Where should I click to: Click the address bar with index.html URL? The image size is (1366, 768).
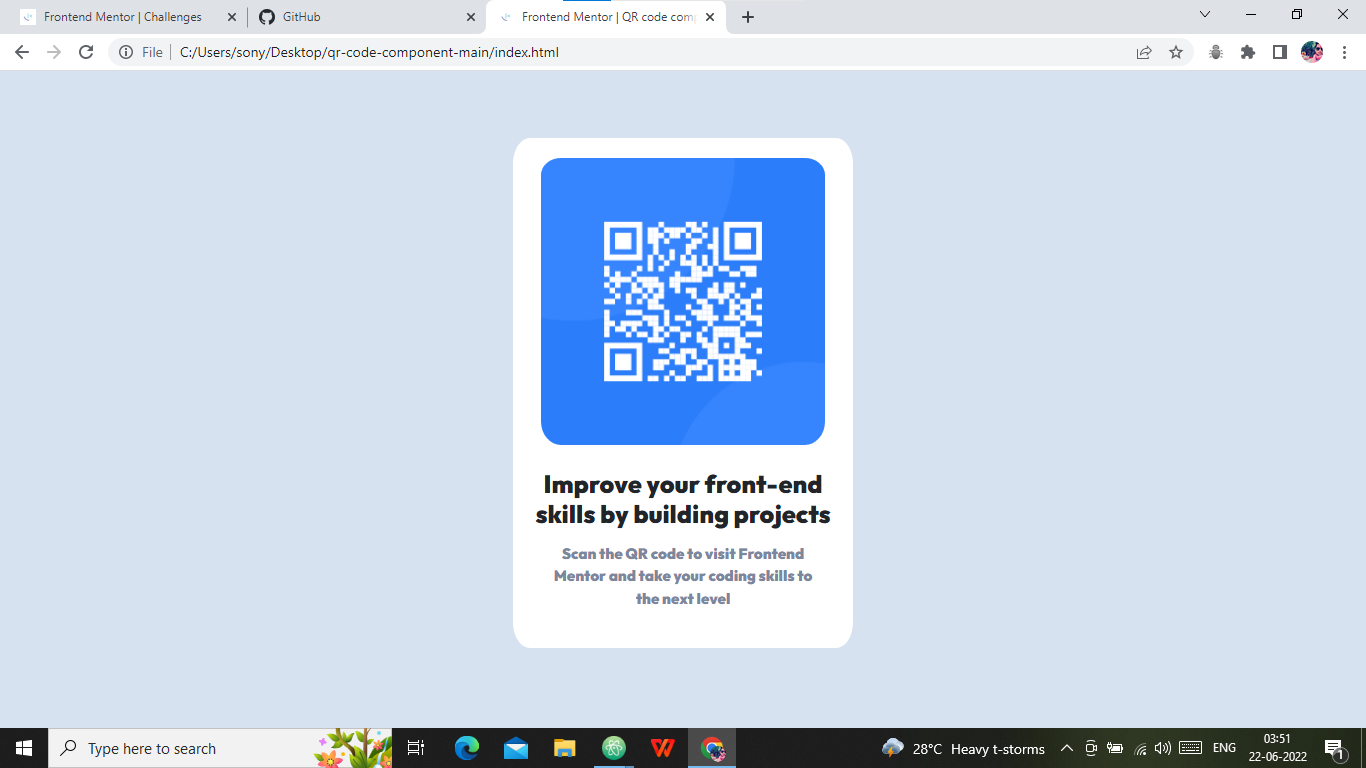pos(650,52)
